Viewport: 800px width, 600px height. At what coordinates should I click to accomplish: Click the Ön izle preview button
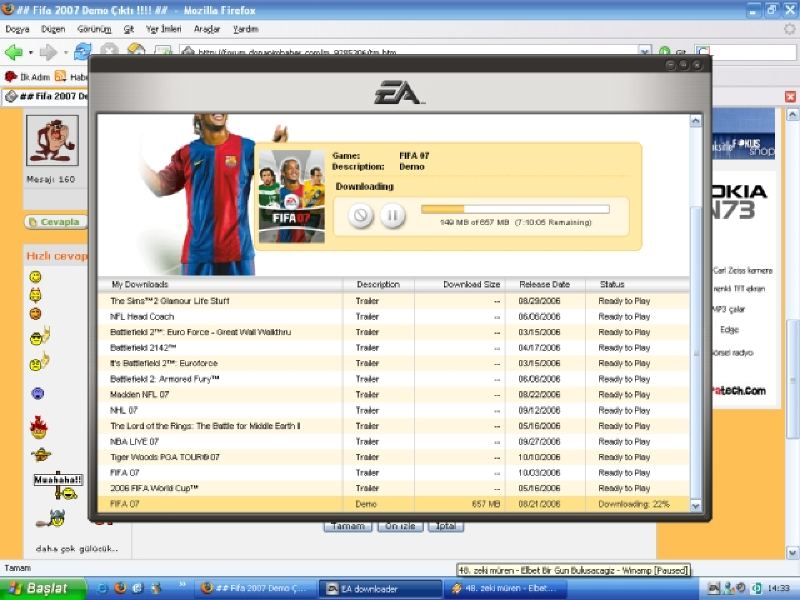(x=399, y=526)
